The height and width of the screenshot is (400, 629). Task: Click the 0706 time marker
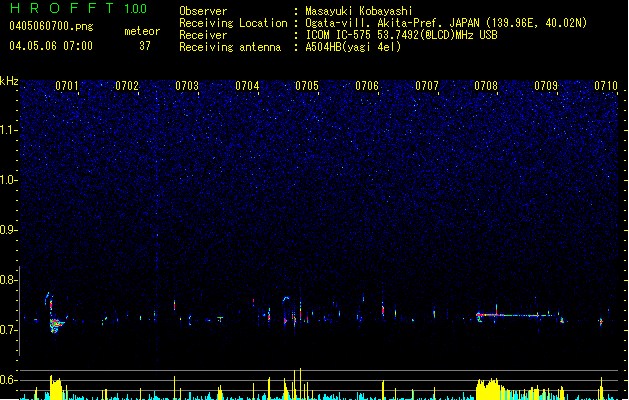tap(367, 86)
